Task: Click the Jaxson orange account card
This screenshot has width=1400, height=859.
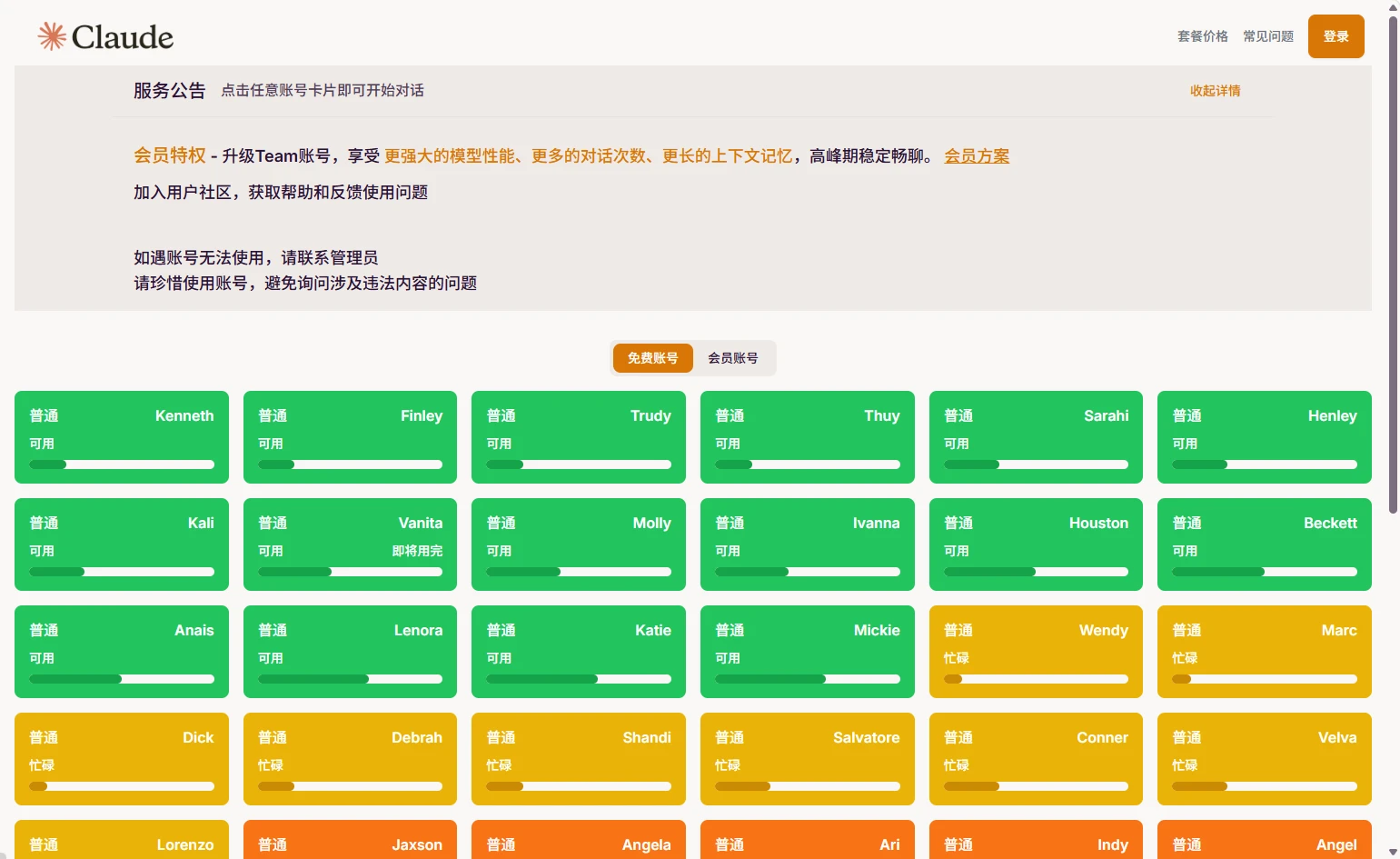Action: coord(350,842)
